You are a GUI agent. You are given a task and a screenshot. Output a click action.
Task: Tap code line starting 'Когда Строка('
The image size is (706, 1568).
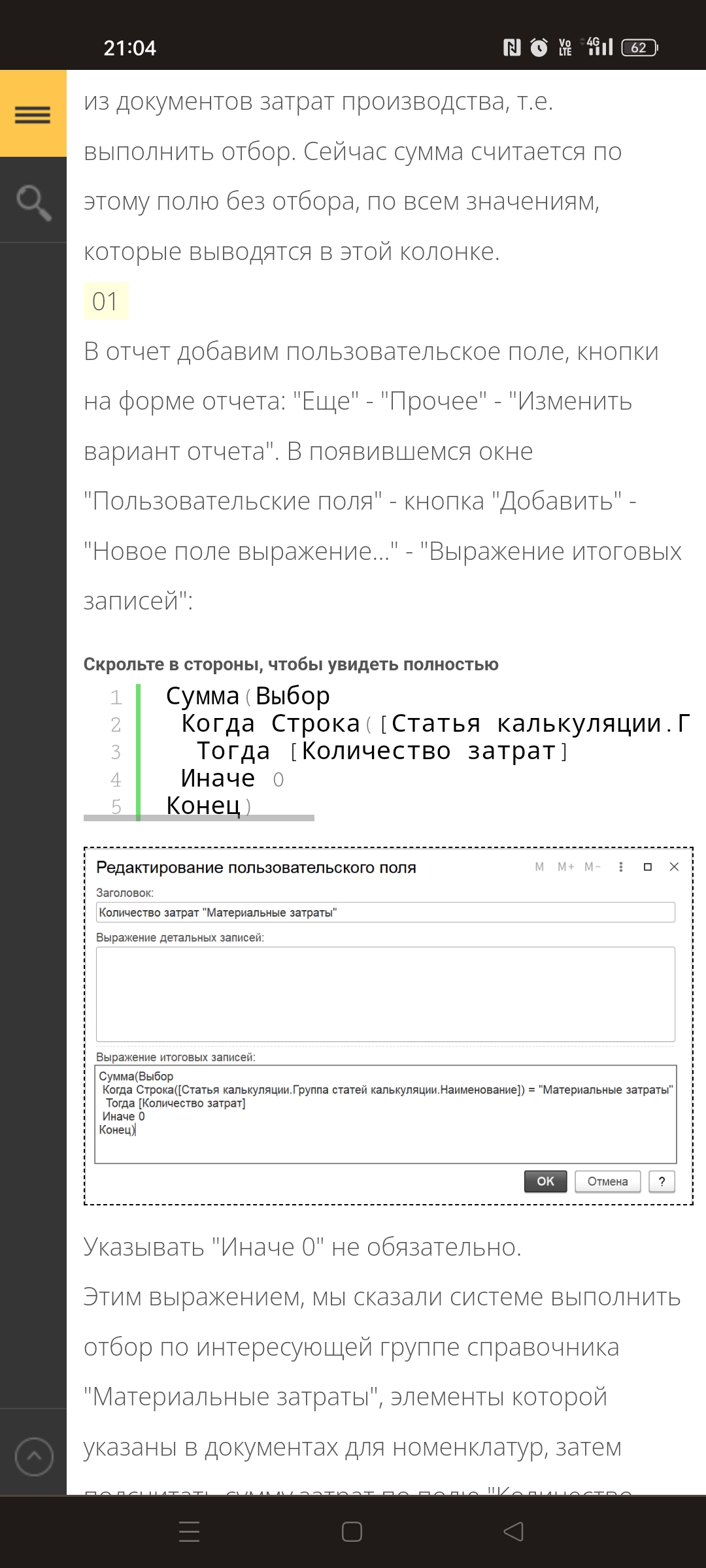[x=435, y=724]
